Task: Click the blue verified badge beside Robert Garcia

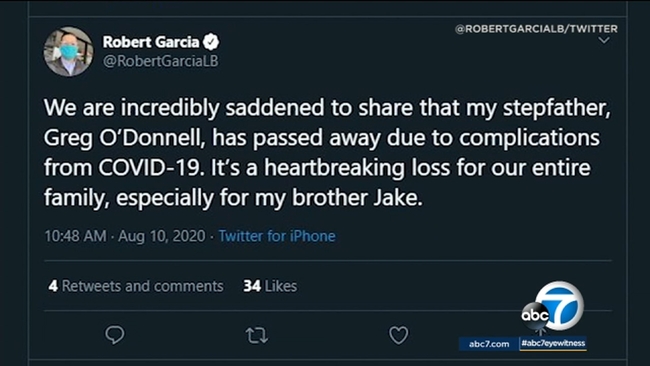Action: click(211, 42)
